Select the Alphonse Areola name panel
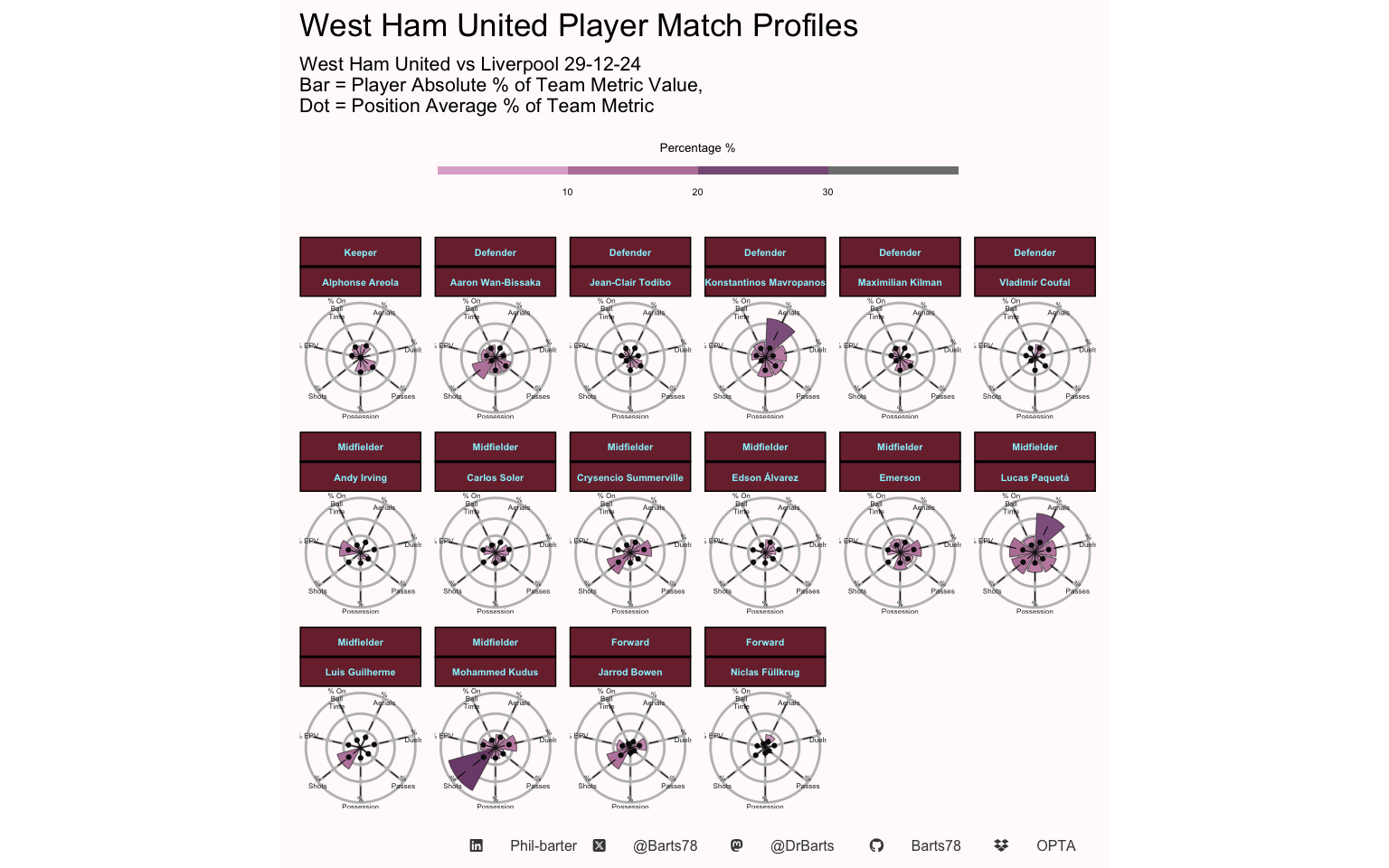The height and width of the screenshot is (868, 1389). pyautogui.click(x=360, y=282)
